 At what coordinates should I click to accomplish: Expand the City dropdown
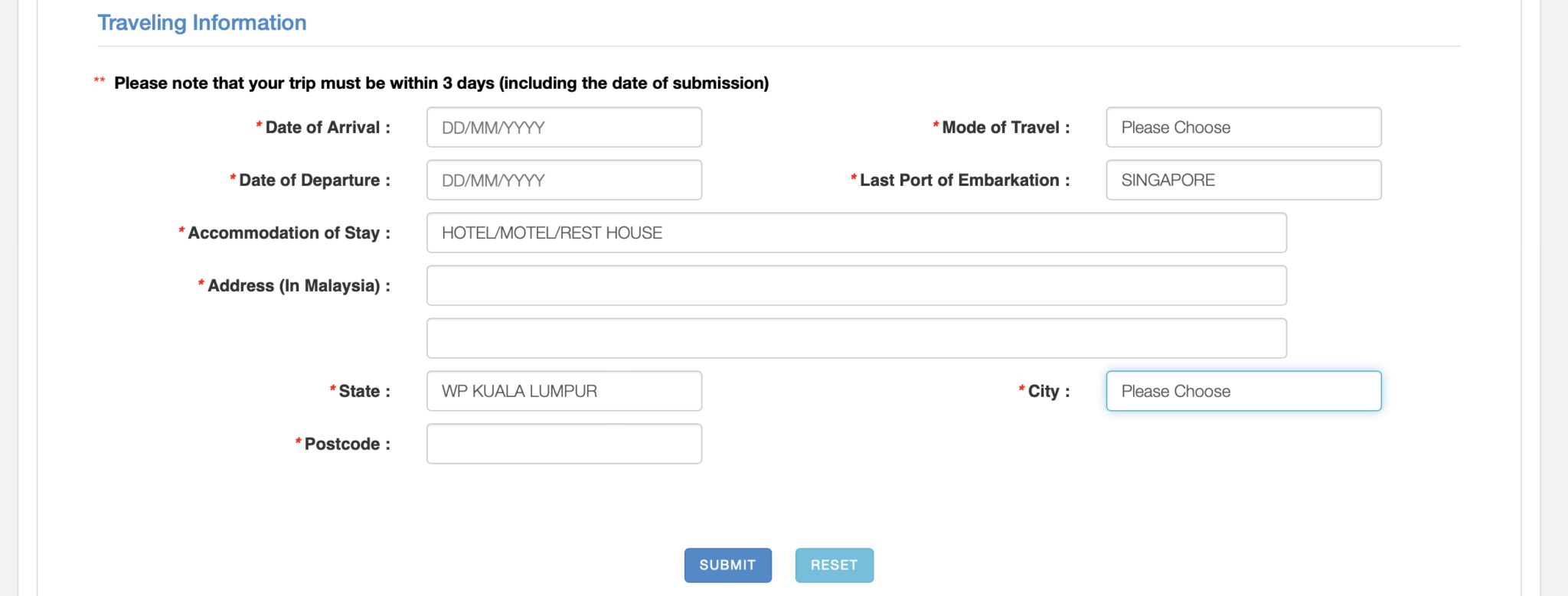1243,391
